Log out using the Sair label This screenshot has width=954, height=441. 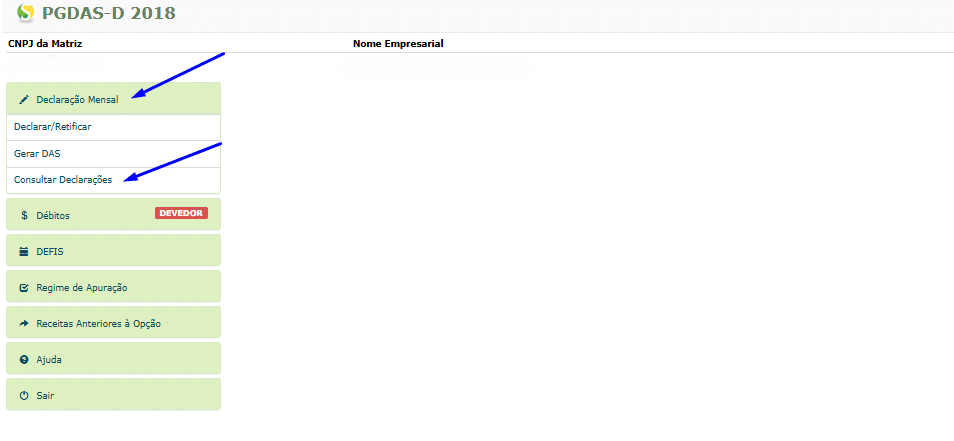click(45, 395)
